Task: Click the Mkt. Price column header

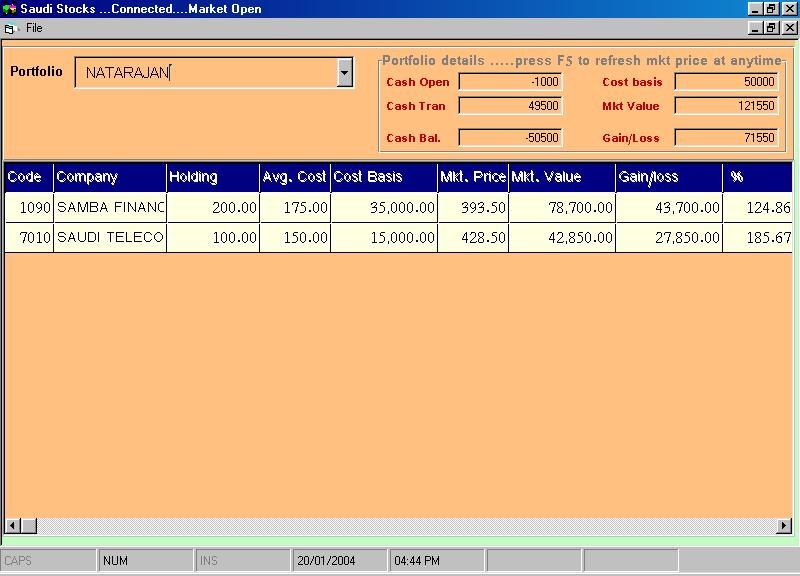Action: coord(473,177)
